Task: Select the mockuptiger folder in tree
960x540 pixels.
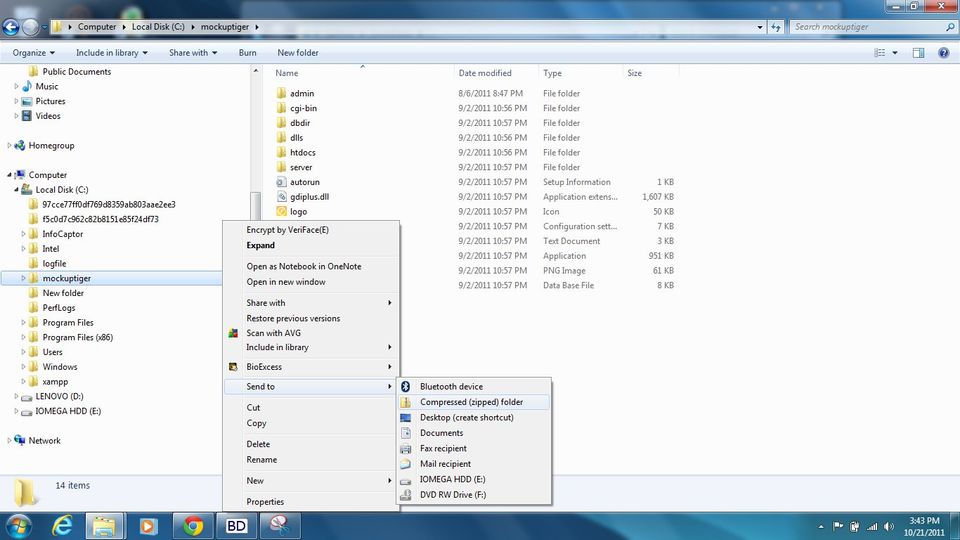Action: click(x=67, y=278)
